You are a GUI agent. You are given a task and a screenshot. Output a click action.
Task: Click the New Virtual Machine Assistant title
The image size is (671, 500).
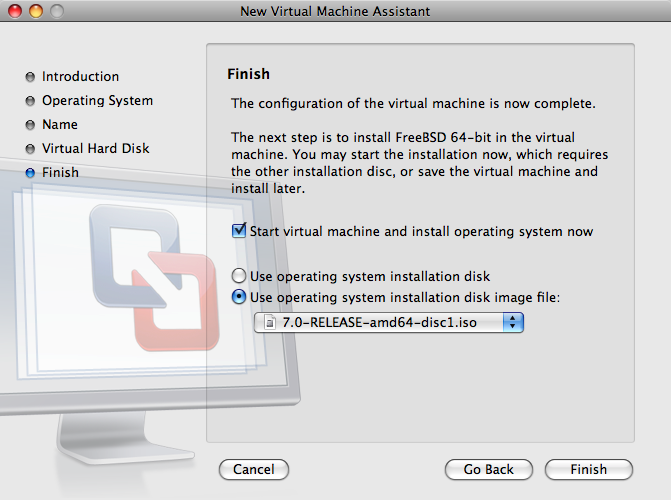coord(335,11)
